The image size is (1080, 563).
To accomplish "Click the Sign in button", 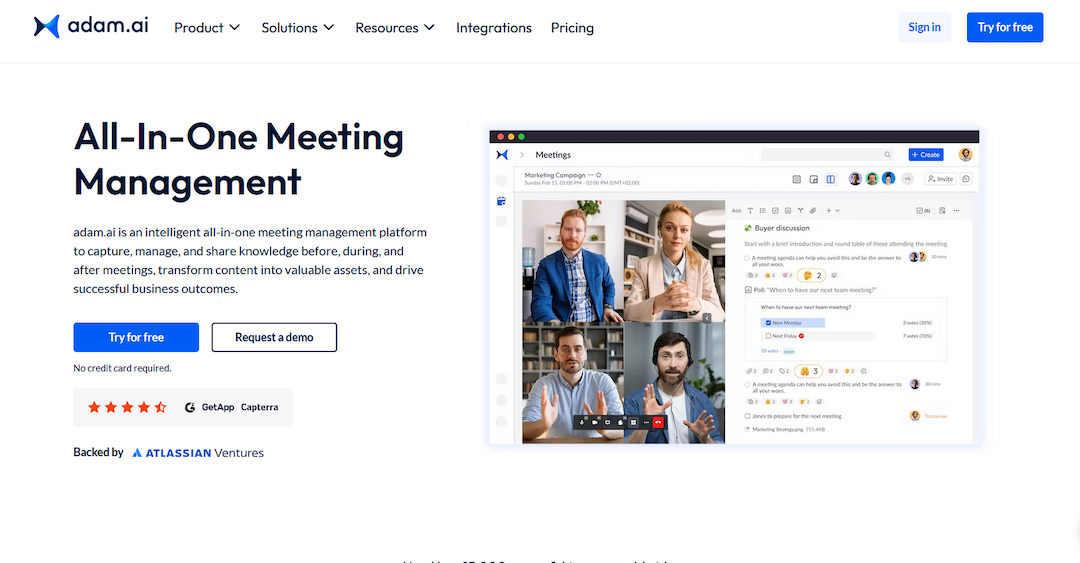I will 924,28.
